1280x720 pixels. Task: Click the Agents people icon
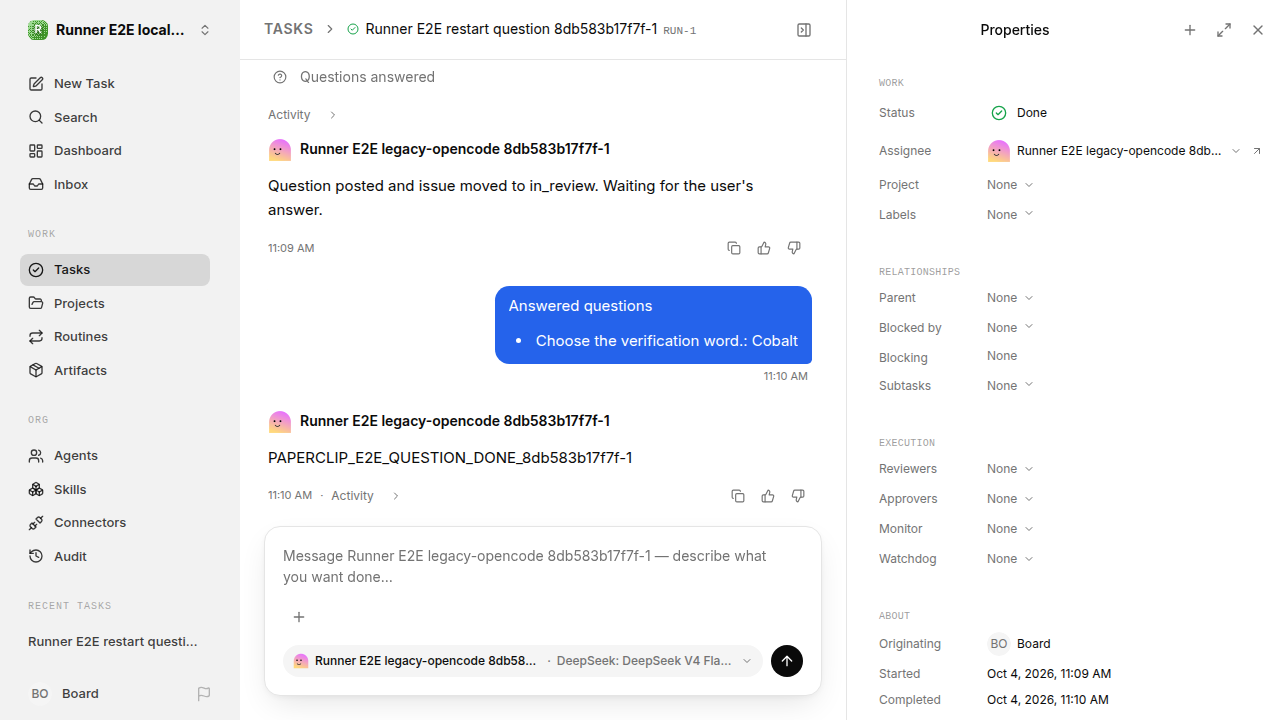(x=36, y=456)
